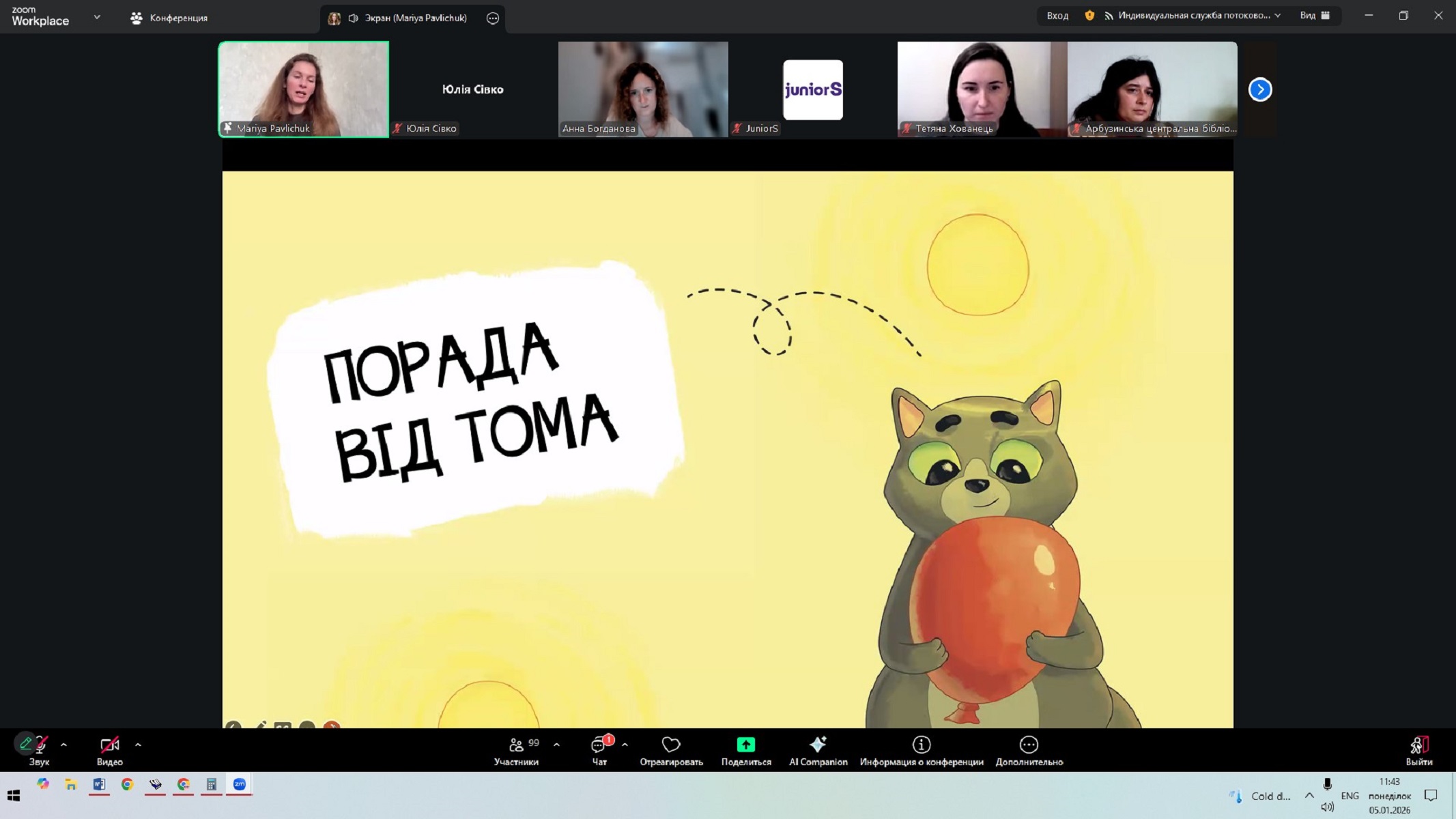Expand the audio options arrow beside Звук
Image resolution: width=1456 pixels, height=819 pixels.
[64, 745]
